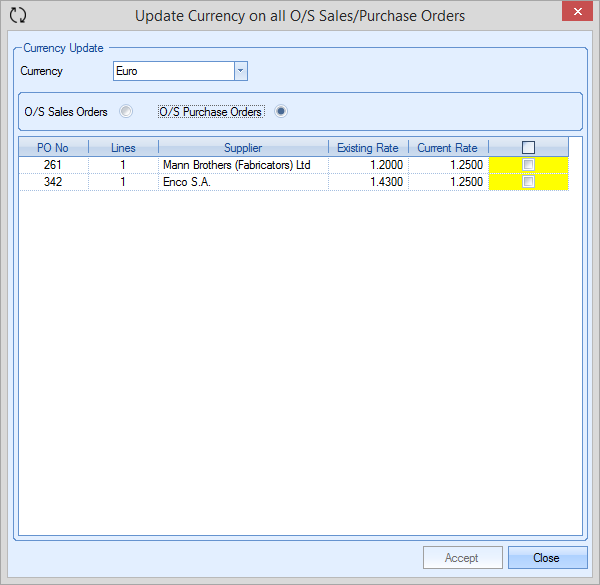Sort by the PO No column header

[x=53, y=148]
